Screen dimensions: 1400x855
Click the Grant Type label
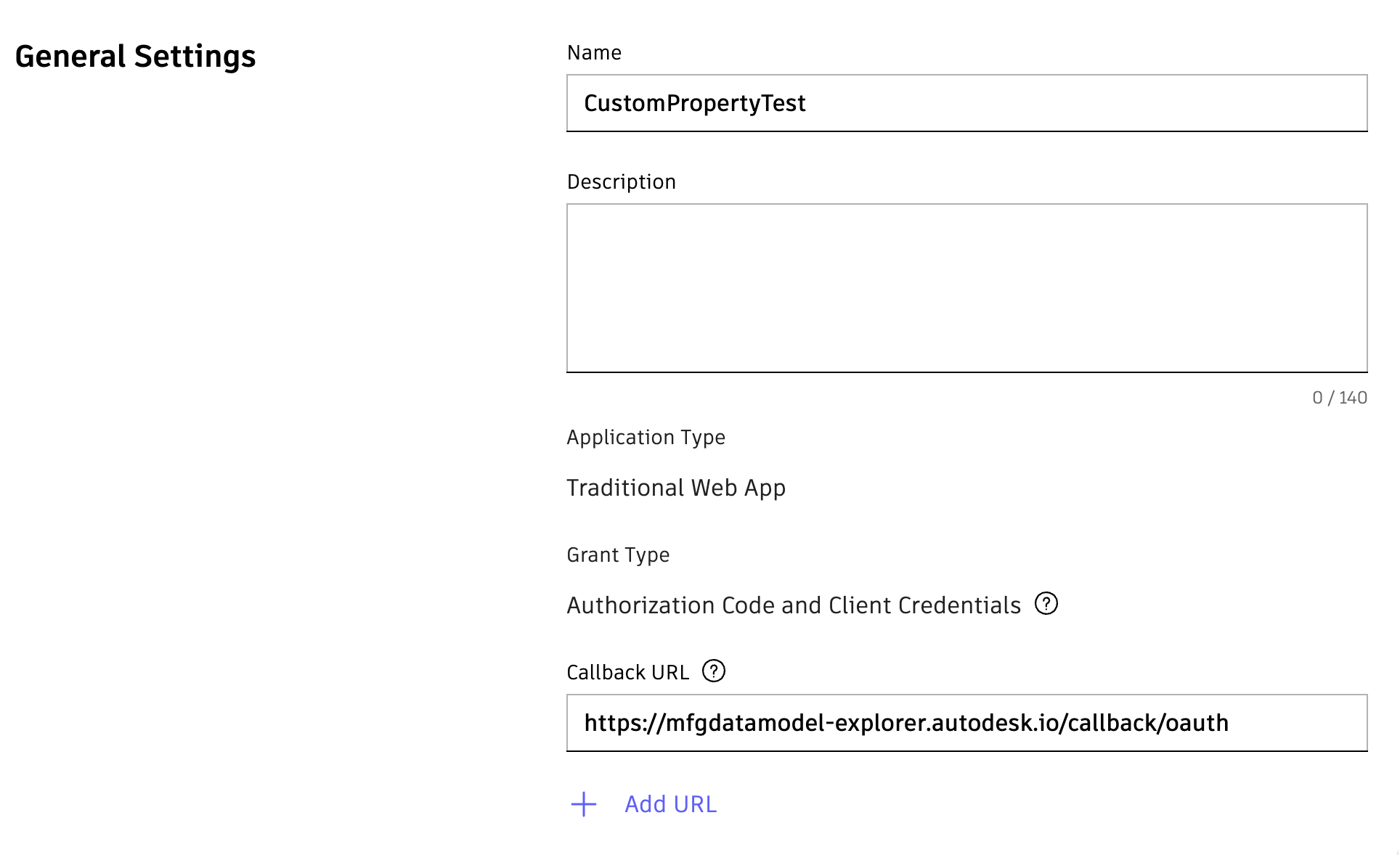pos(618,555)
